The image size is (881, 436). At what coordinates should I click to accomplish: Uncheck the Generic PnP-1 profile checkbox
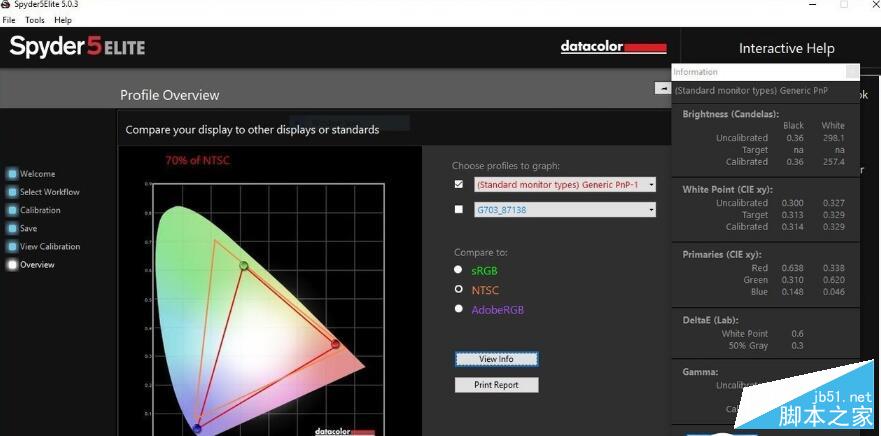point(459,184)
